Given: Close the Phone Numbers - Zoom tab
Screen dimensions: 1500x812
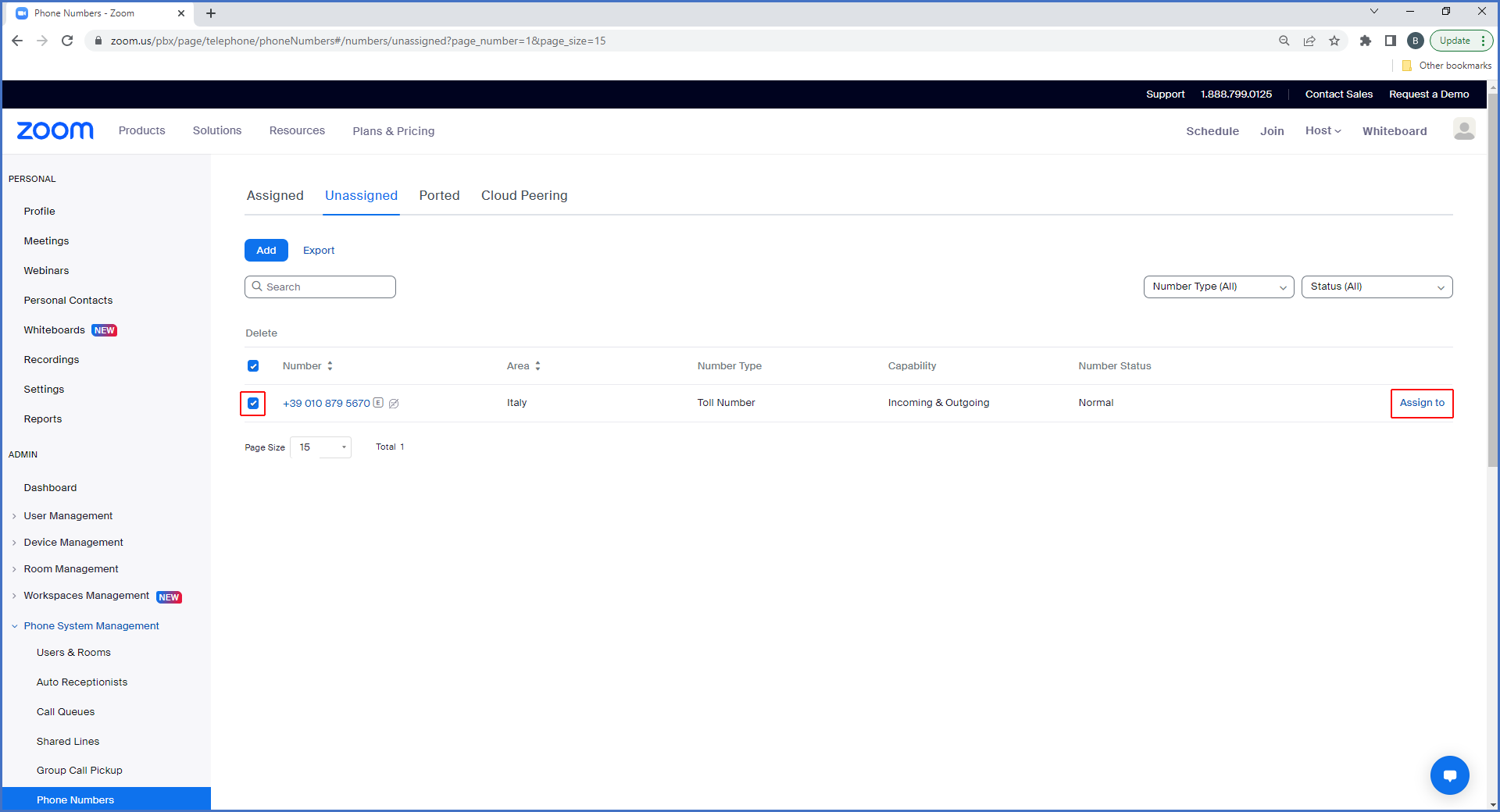Looking at the screenshot, I should click(x=181, y=13).
